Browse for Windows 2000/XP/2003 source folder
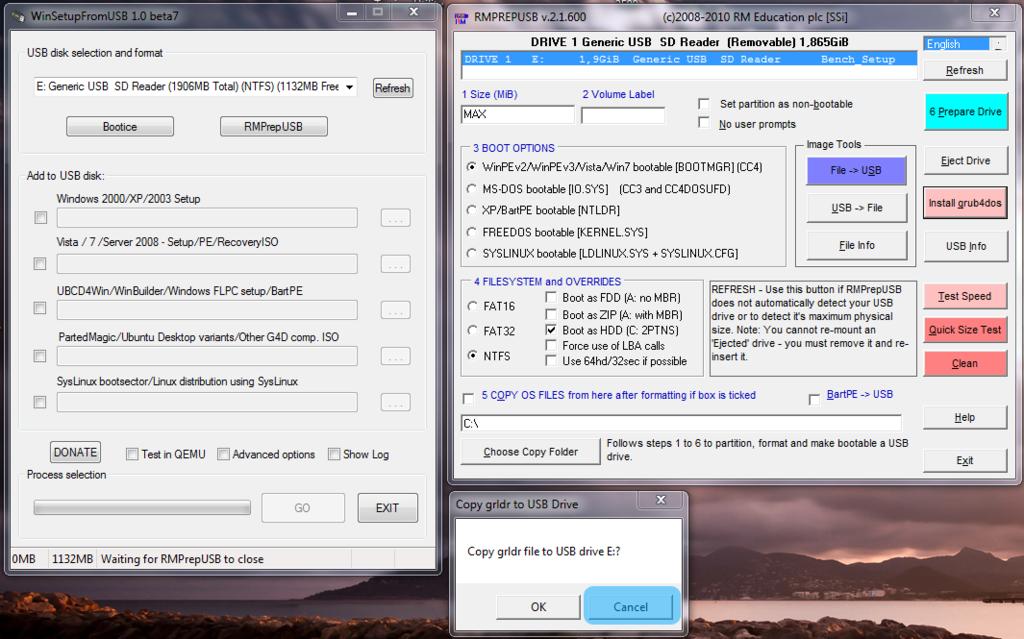1024x639 pixels. [x=395, y=218]
